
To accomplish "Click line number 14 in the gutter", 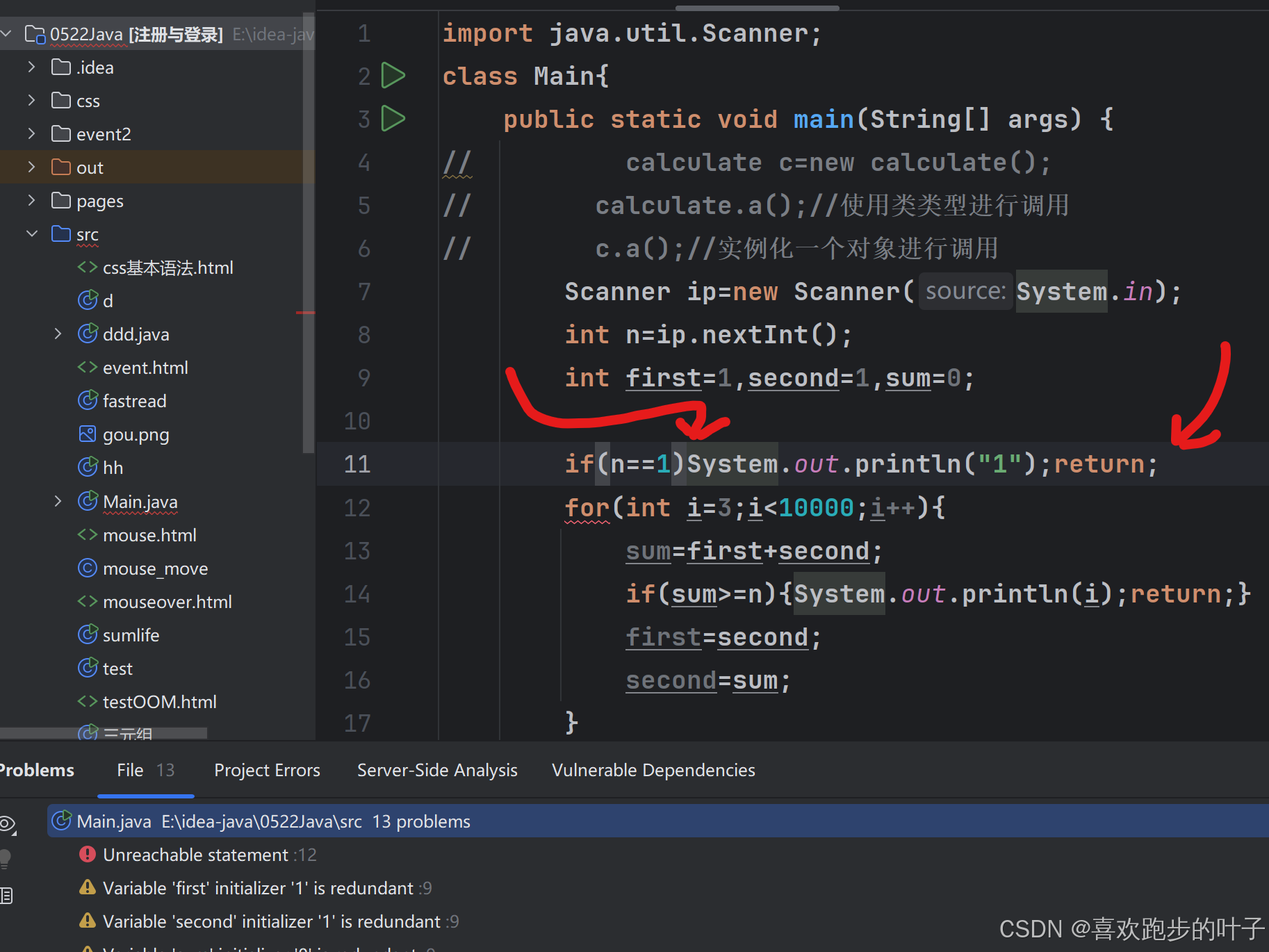I will pyautogui.click(x=357, y=594).
